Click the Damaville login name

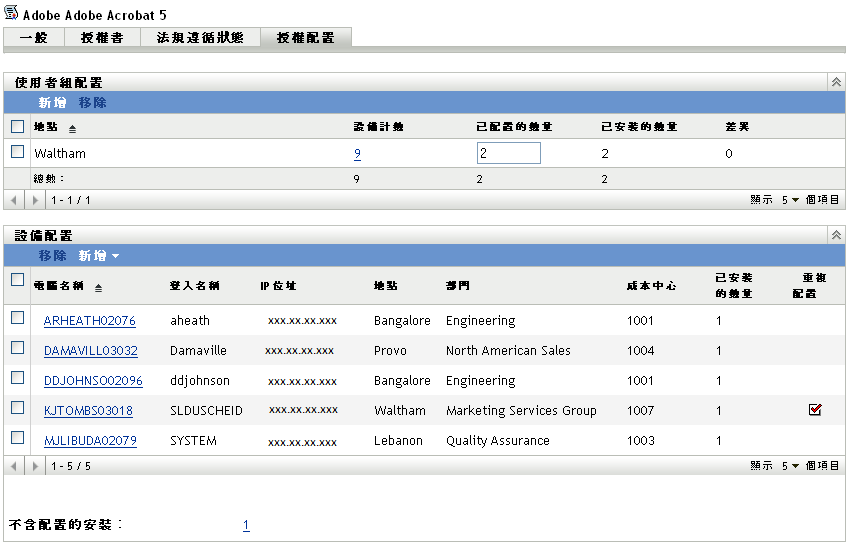pyautogui.click(x=198, y=350)
